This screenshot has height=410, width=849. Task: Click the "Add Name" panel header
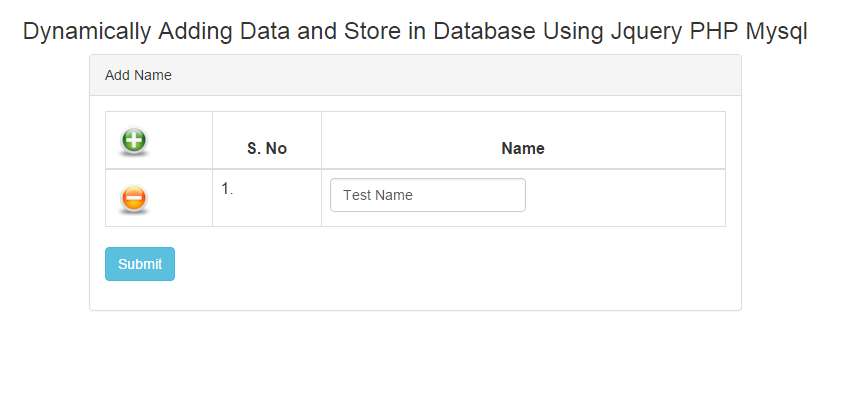pyautogui.click(x=138, y=75)
